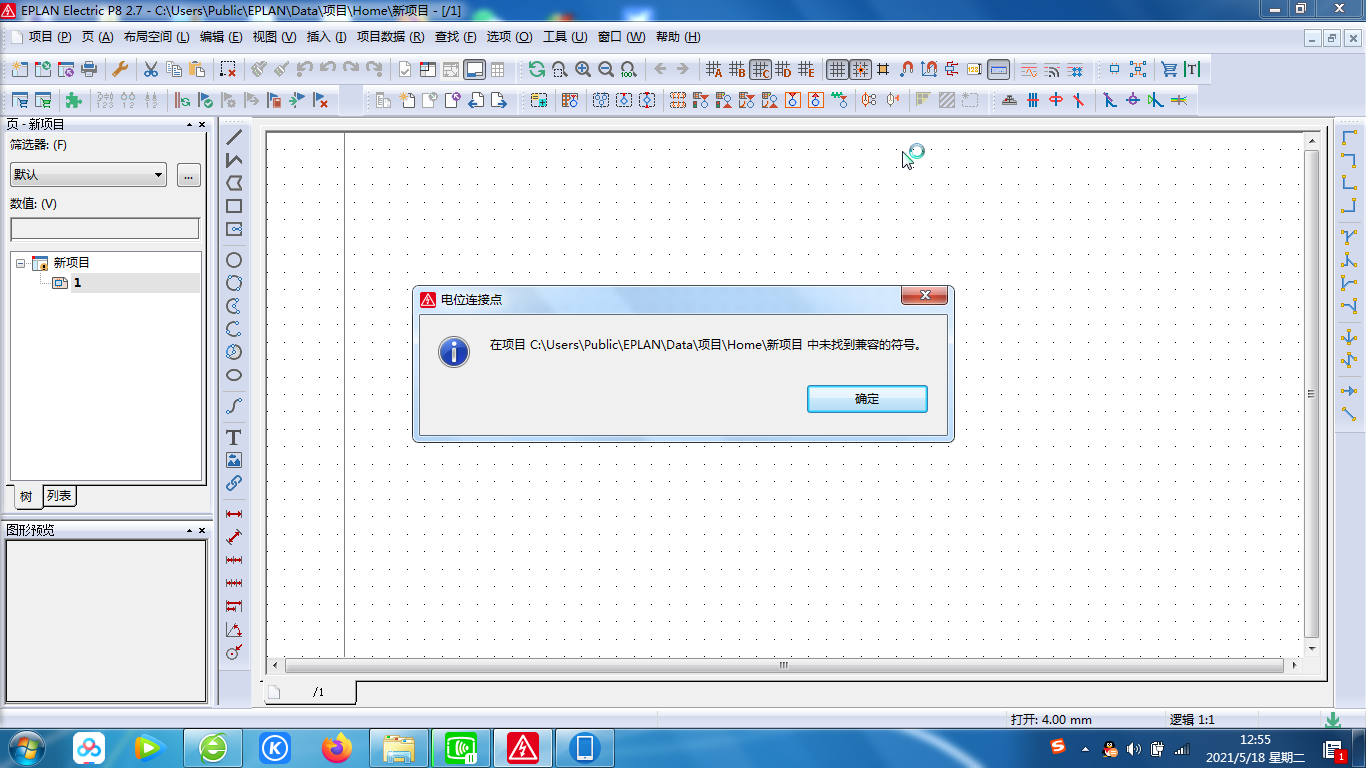Click the shopping cart icon in toolbar
1366x768 pixels.
coord(1168,69)
